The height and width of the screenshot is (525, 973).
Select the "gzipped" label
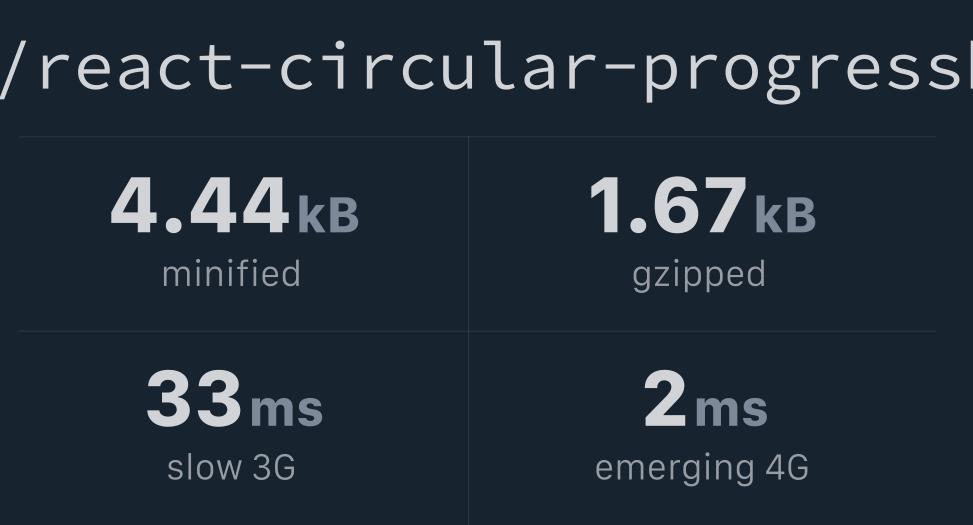699,274
